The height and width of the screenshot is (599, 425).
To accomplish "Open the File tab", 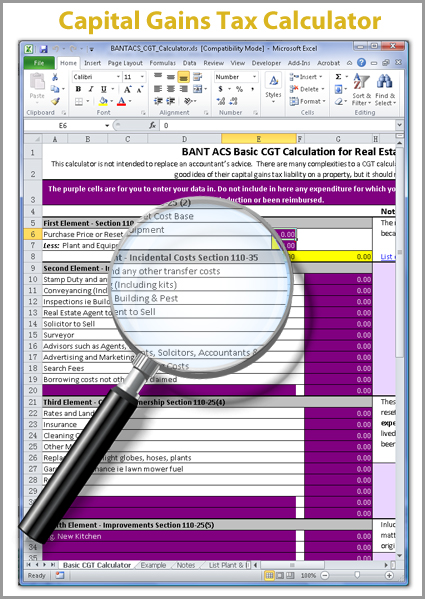I will coord(39,63).
